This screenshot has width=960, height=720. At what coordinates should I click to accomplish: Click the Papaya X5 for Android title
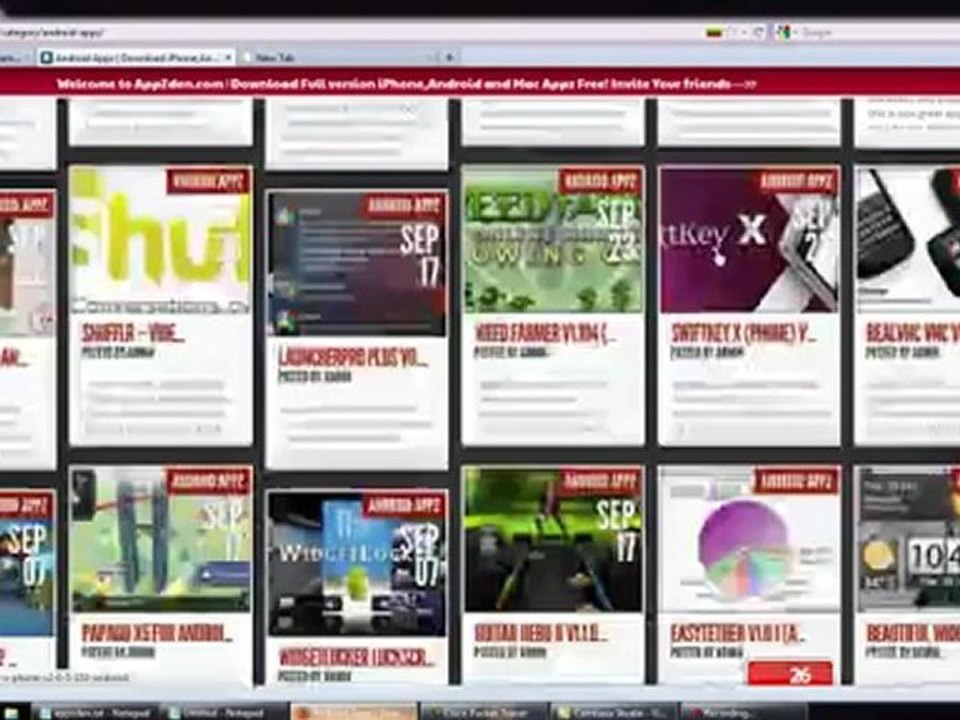point(157,632)
